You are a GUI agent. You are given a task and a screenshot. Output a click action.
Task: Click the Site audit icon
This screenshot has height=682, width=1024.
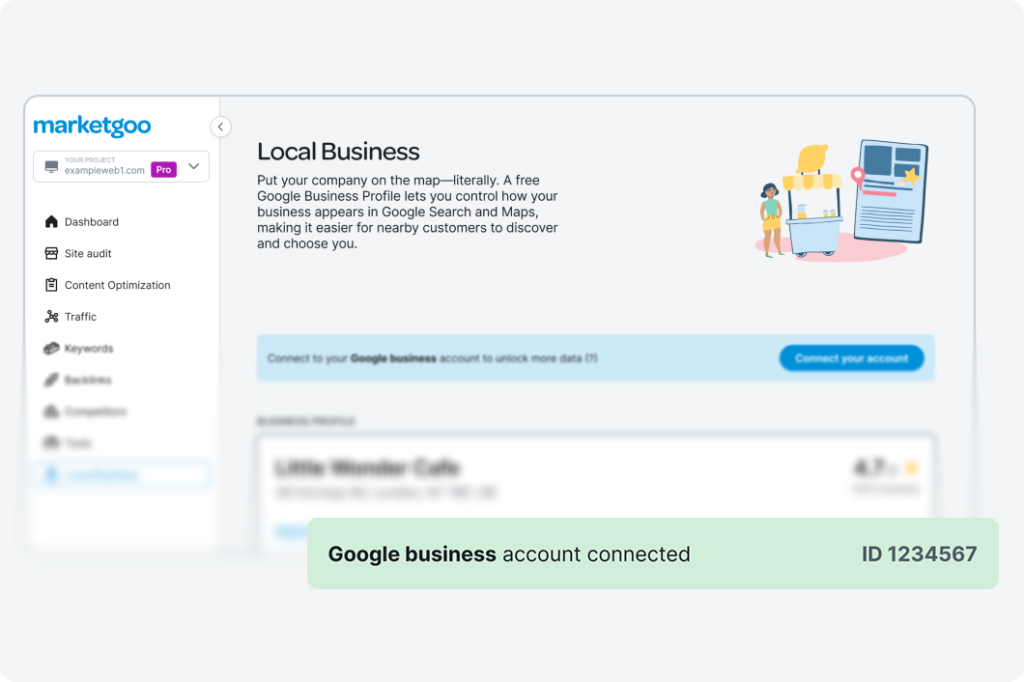pyautogui.click(x=51, y=253)
